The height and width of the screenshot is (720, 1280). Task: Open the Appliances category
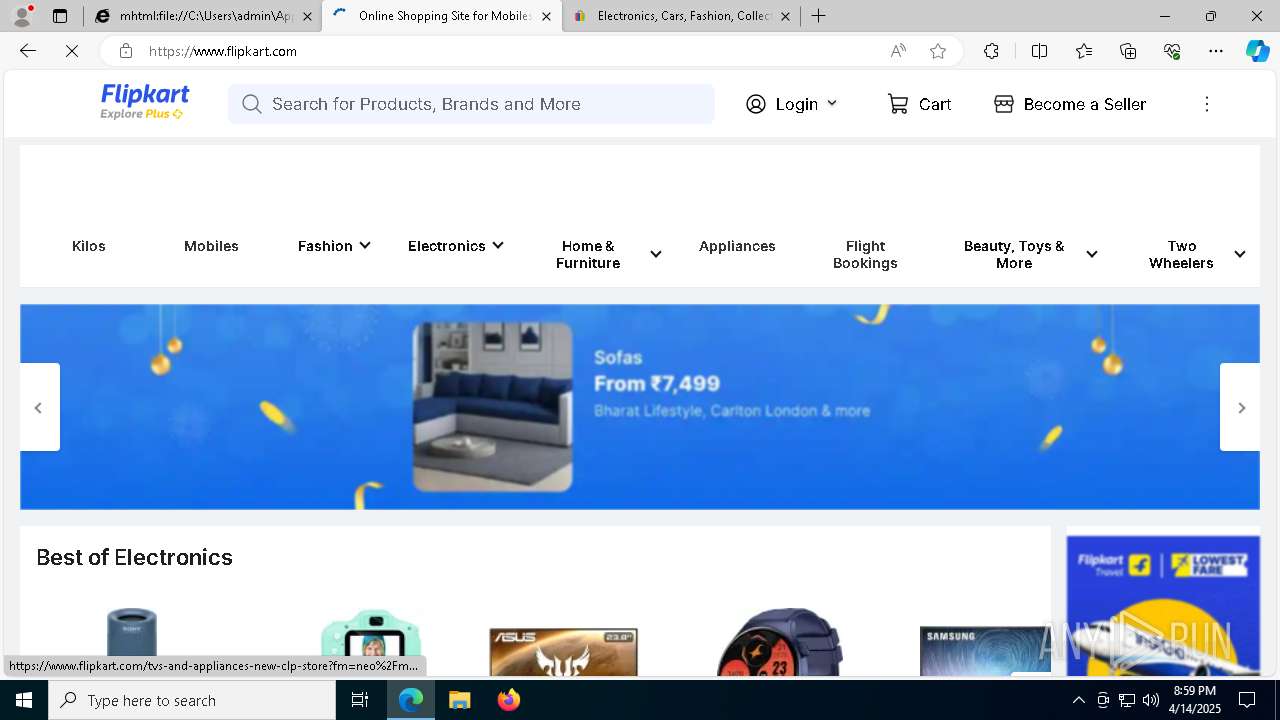[737, 246]
